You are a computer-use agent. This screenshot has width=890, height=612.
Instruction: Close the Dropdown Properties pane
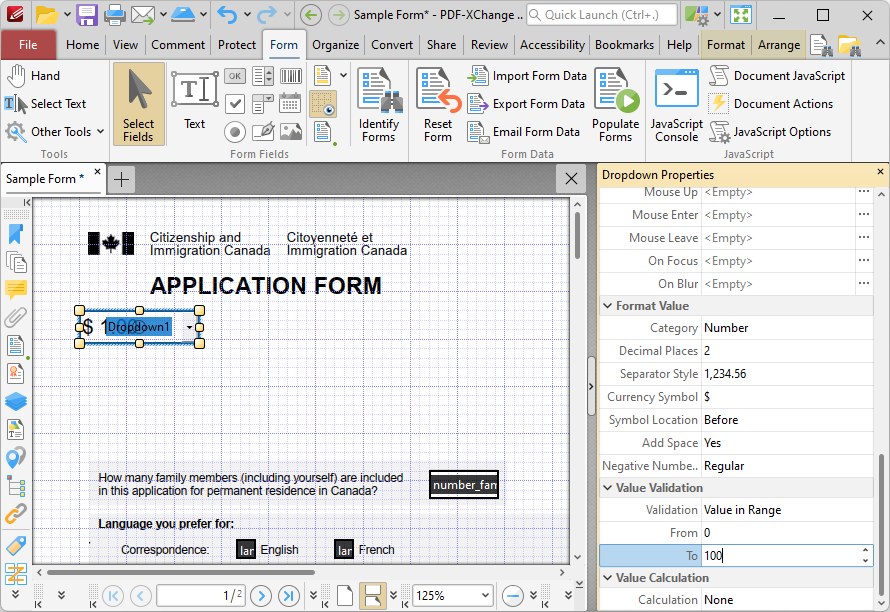880,171
